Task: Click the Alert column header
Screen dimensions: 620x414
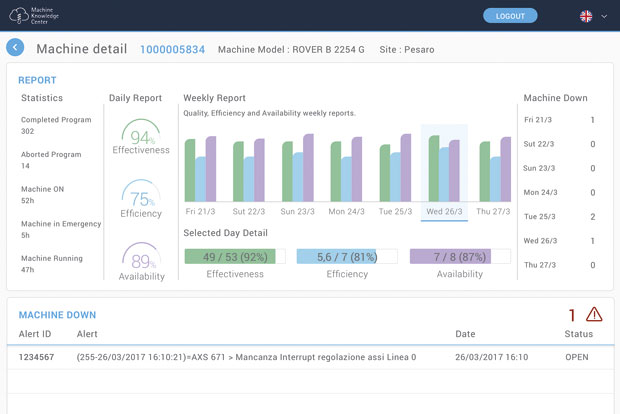Action: pyautogui.click(x=87, y=334)
